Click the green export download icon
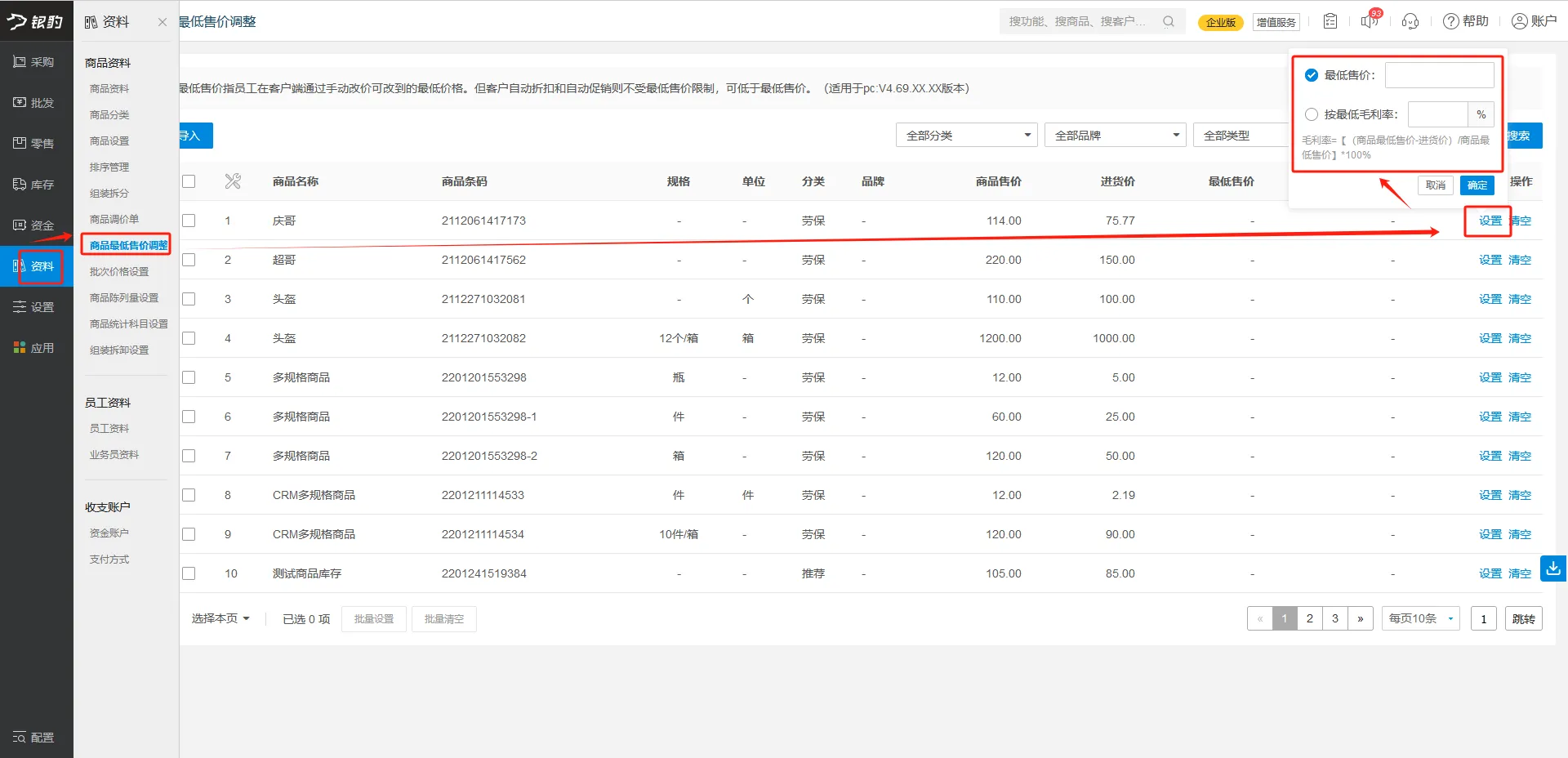Image resolution: width=1568 pixels, height=758 pixels. pyautogui.click(x=1552, y=568)
